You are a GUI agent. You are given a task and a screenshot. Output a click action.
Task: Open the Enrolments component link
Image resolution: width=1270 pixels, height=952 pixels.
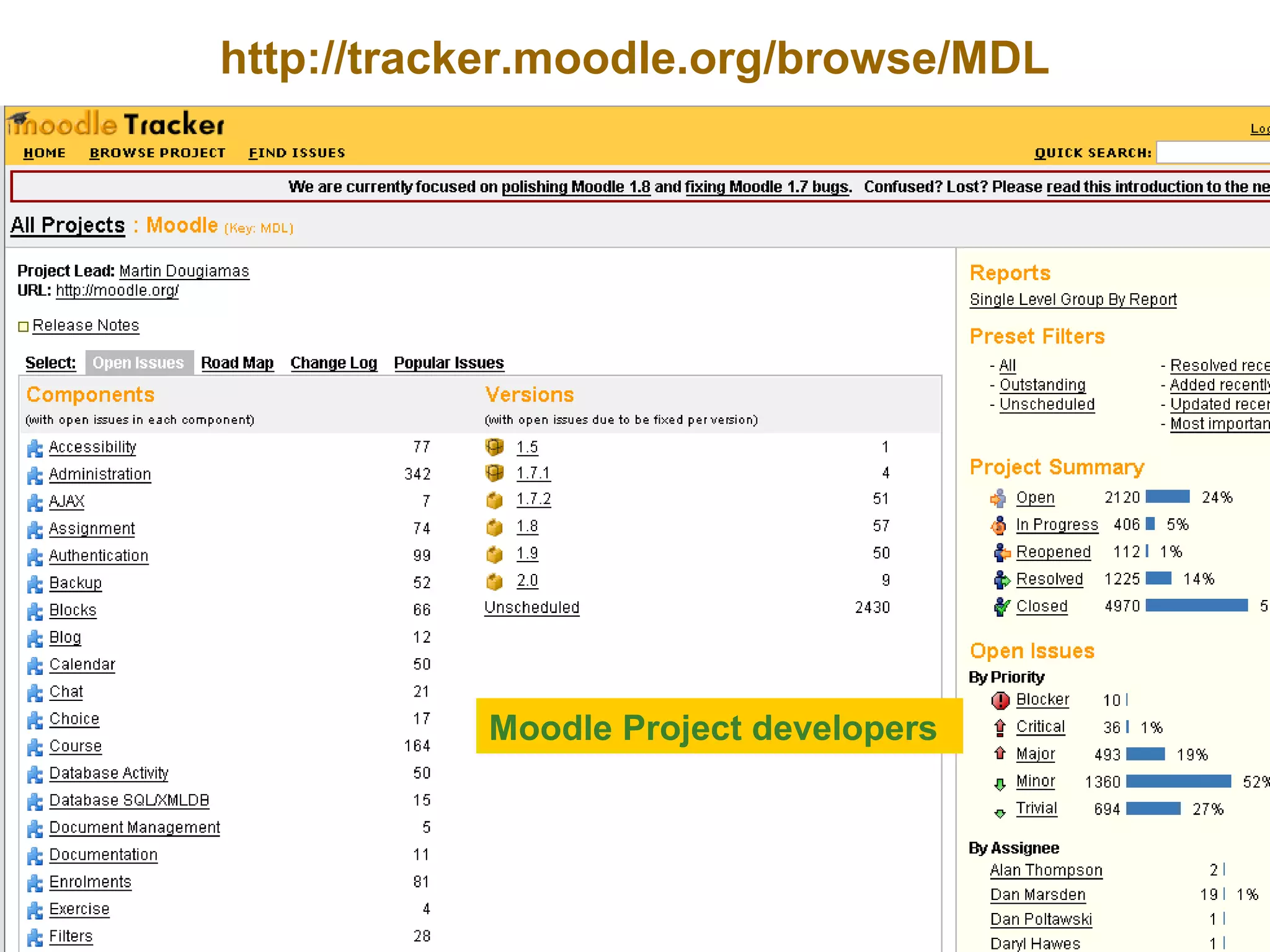tap(91, 882)
